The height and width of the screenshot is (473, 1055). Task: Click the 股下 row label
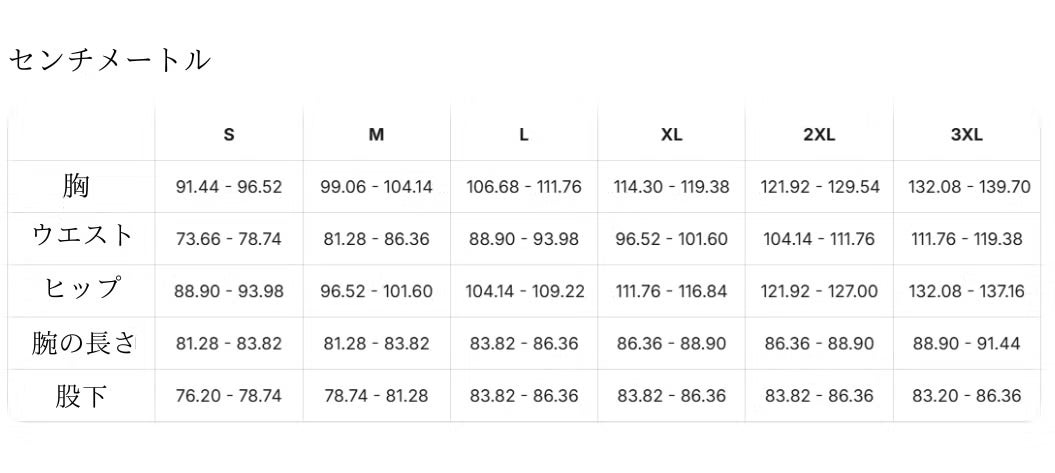[x=82, y=396]
